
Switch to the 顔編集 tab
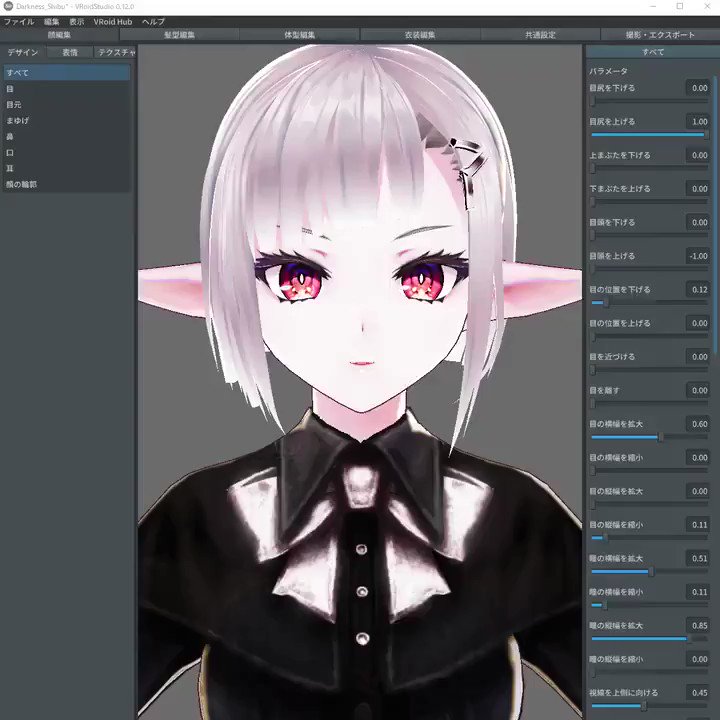tap(59, 35)
